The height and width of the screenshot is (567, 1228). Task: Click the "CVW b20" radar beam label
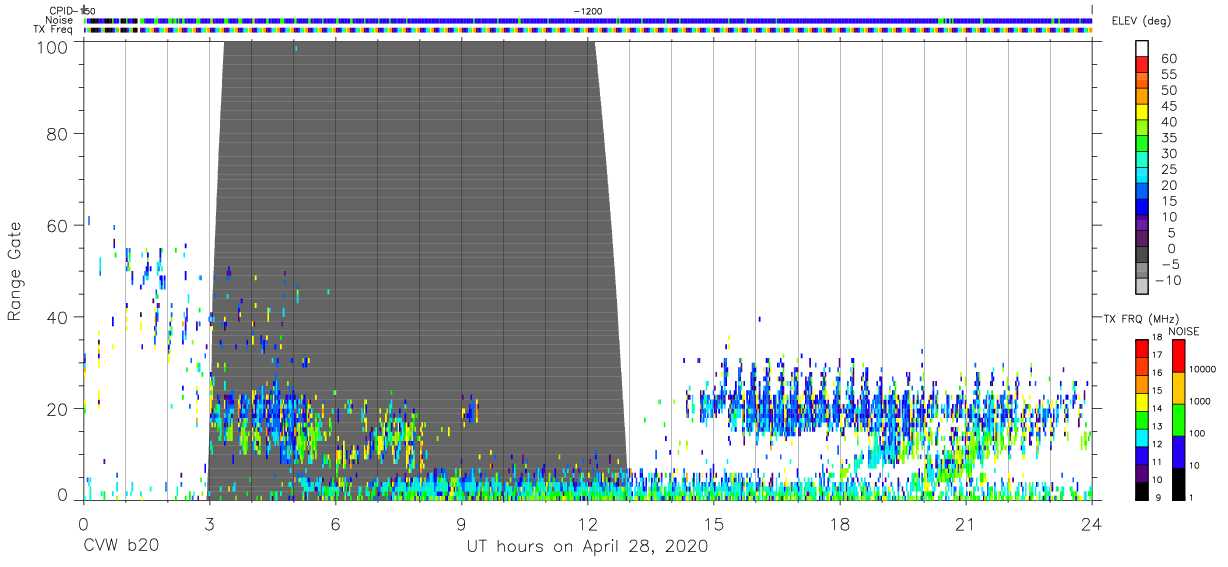pos(121,547)
